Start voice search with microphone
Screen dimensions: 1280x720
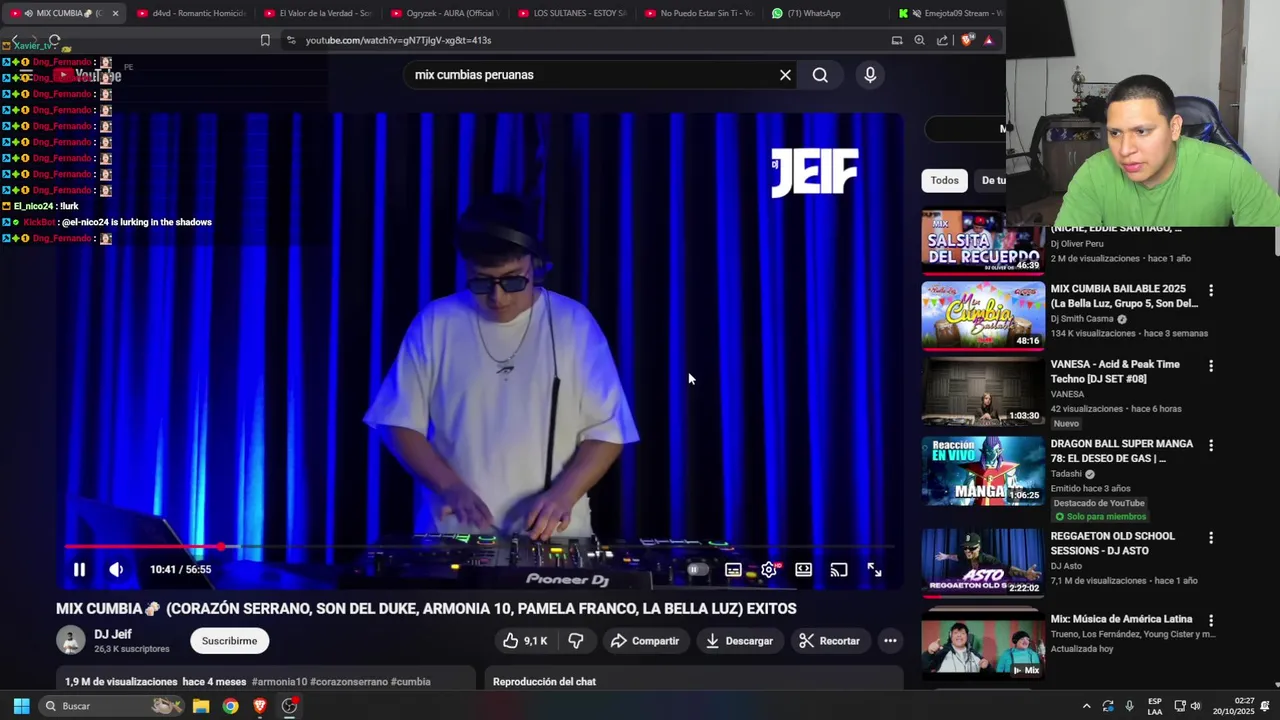tap(870, 75)
